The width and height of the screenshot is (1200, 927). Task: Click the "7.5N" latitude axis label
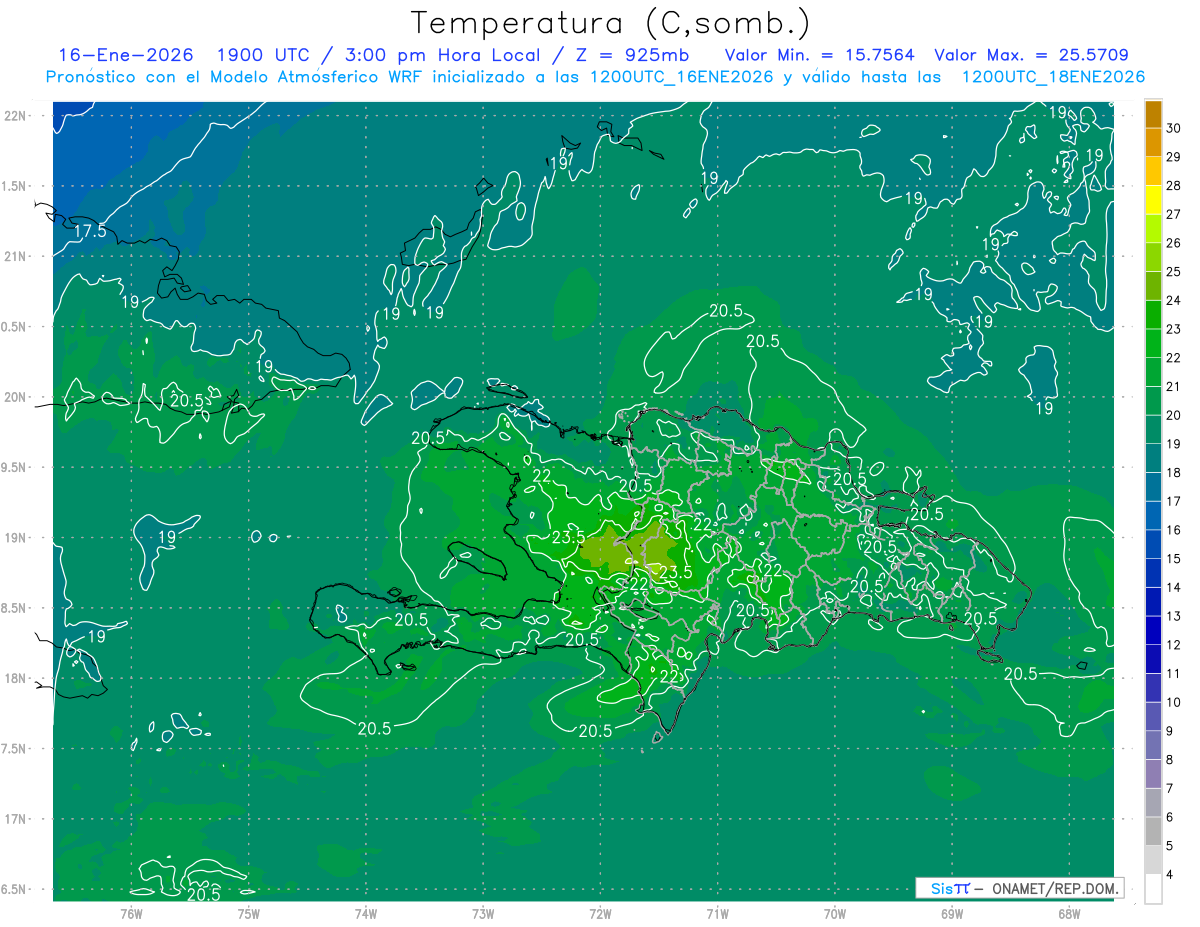click(15, 749)
